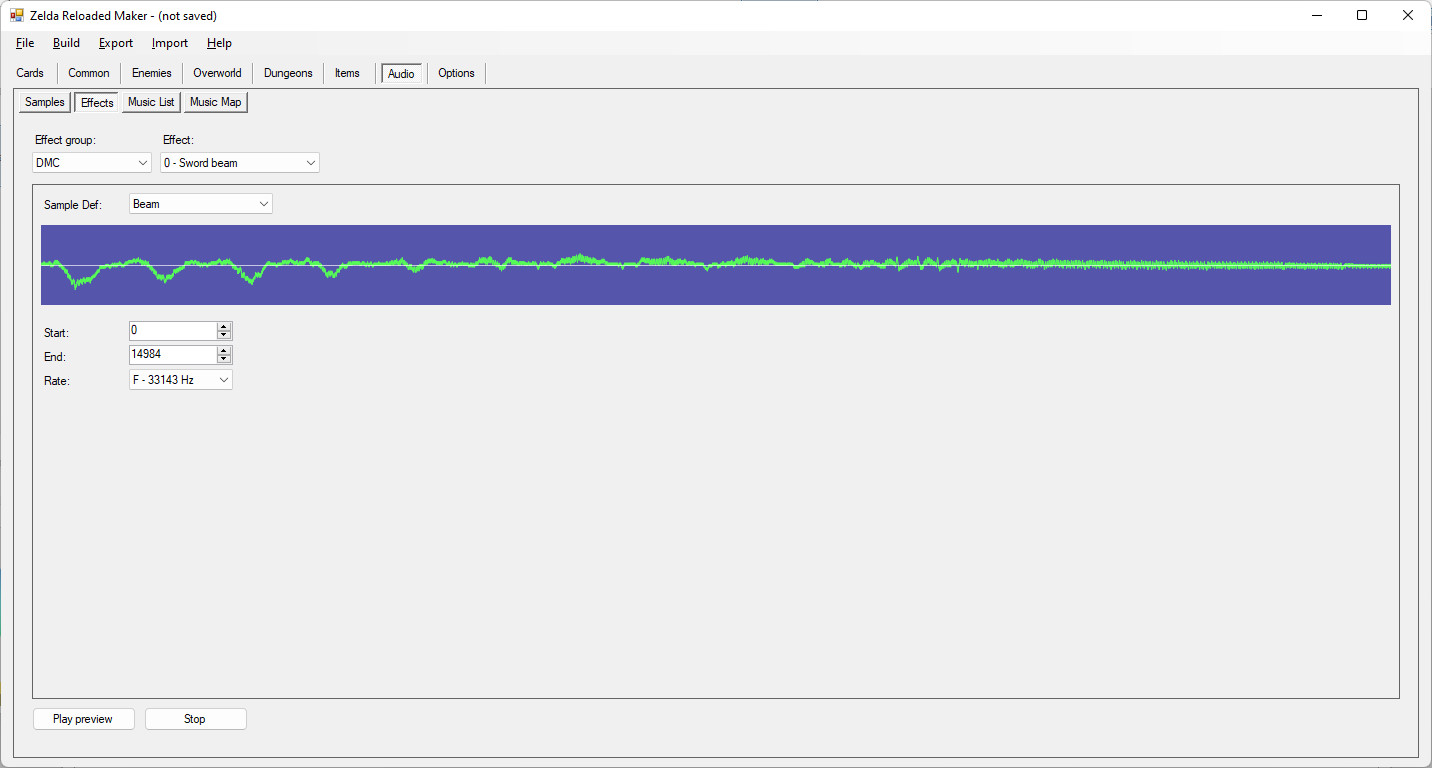
Task: Switch to the Enemies tab
Action: (152, 73)
